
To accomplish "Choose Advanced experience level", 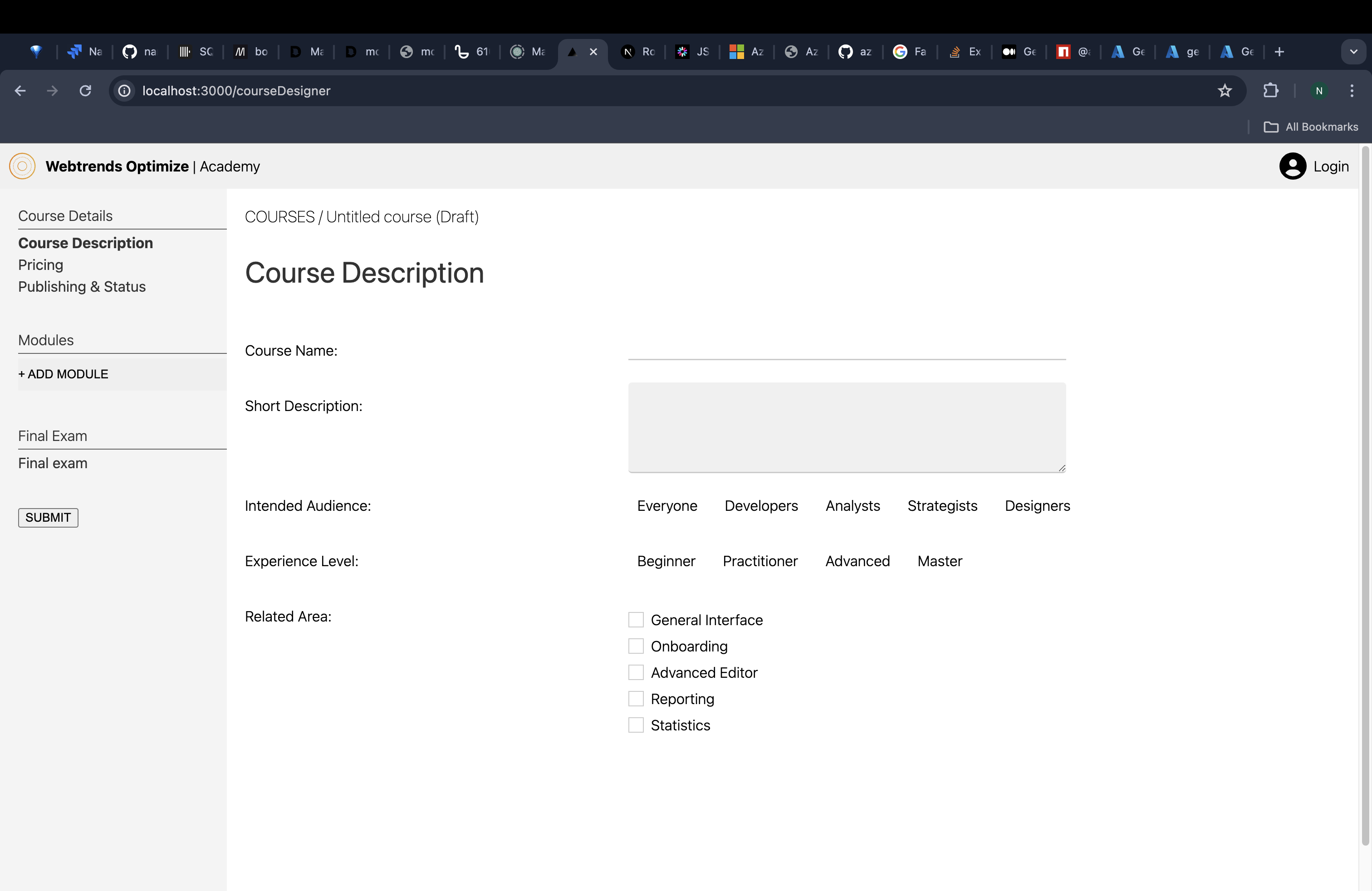I will 857,561.
